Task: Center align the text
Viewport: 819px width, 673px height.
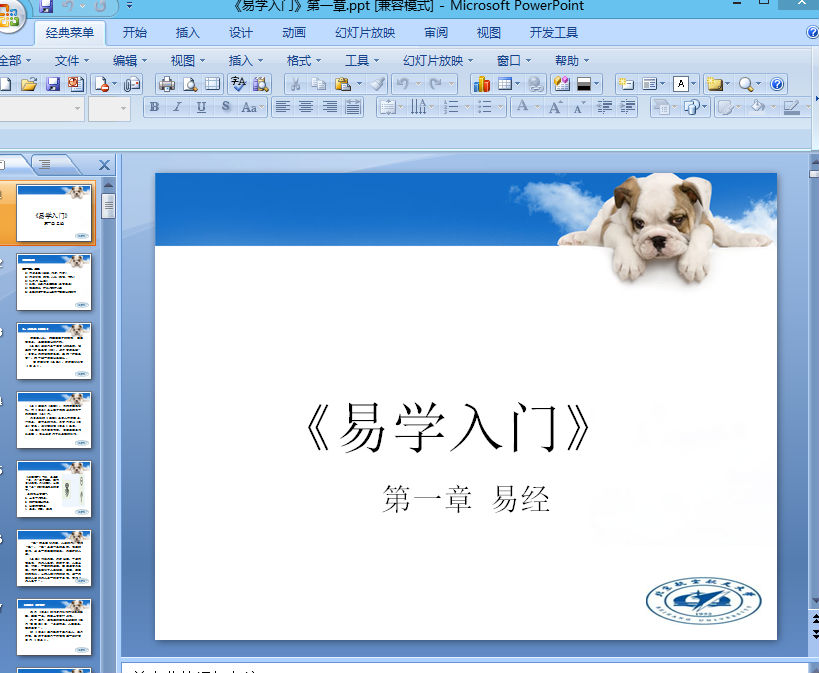Action: click(306, 107)
